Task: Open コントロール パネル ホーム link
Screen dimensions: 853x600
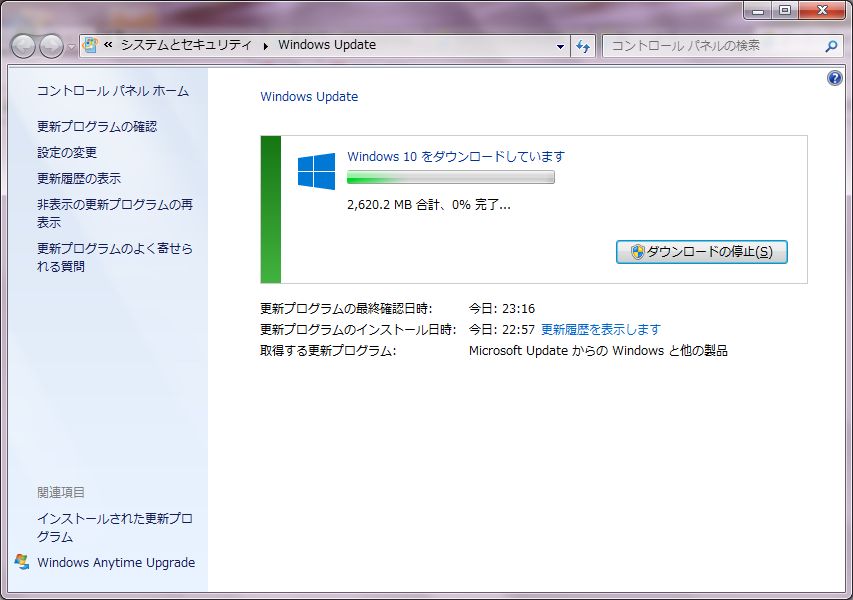Action: pos(113,91)
